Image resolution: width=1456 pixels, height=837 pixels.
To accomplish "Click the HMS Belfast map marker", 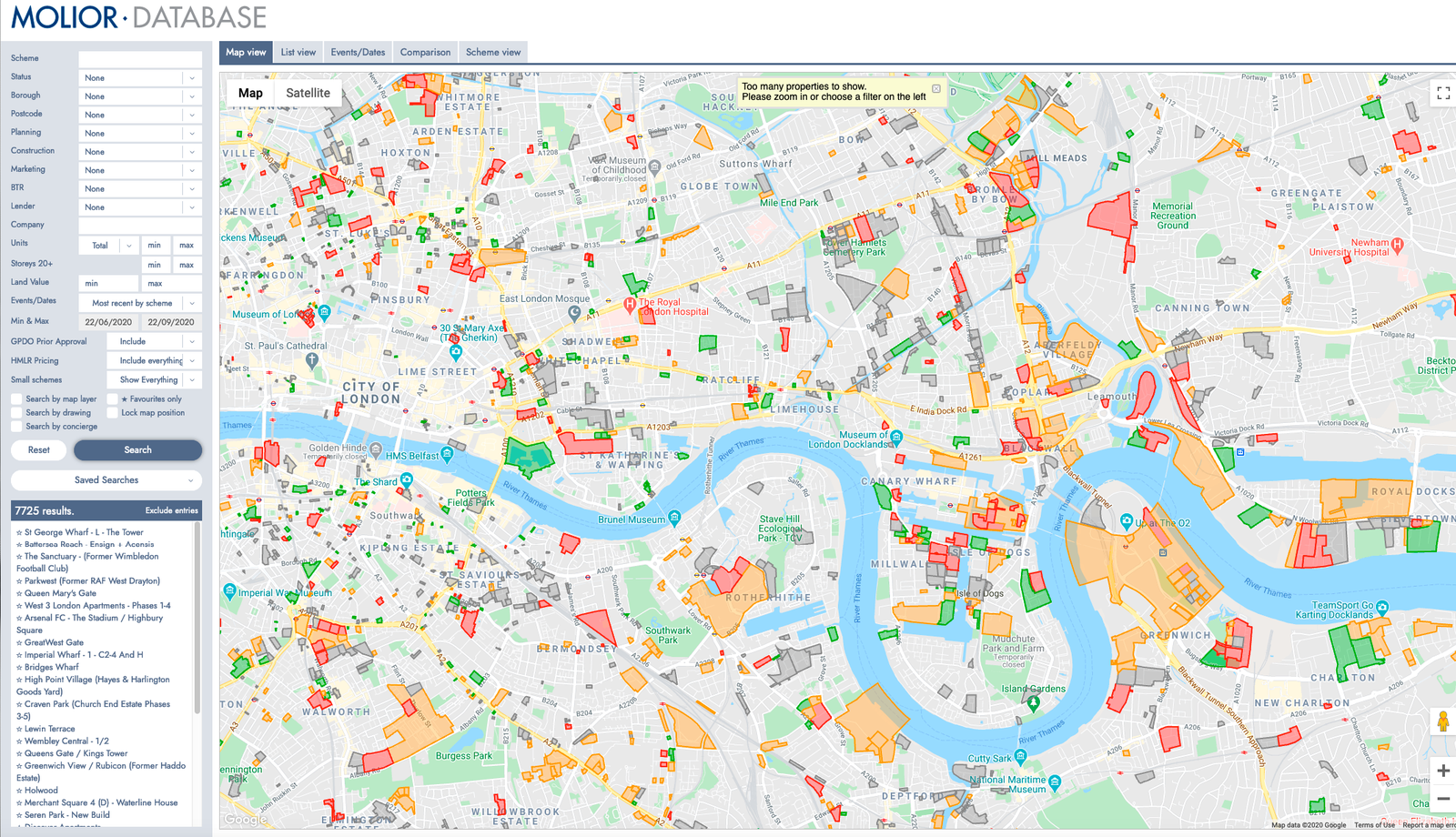I will pos(447,455).
